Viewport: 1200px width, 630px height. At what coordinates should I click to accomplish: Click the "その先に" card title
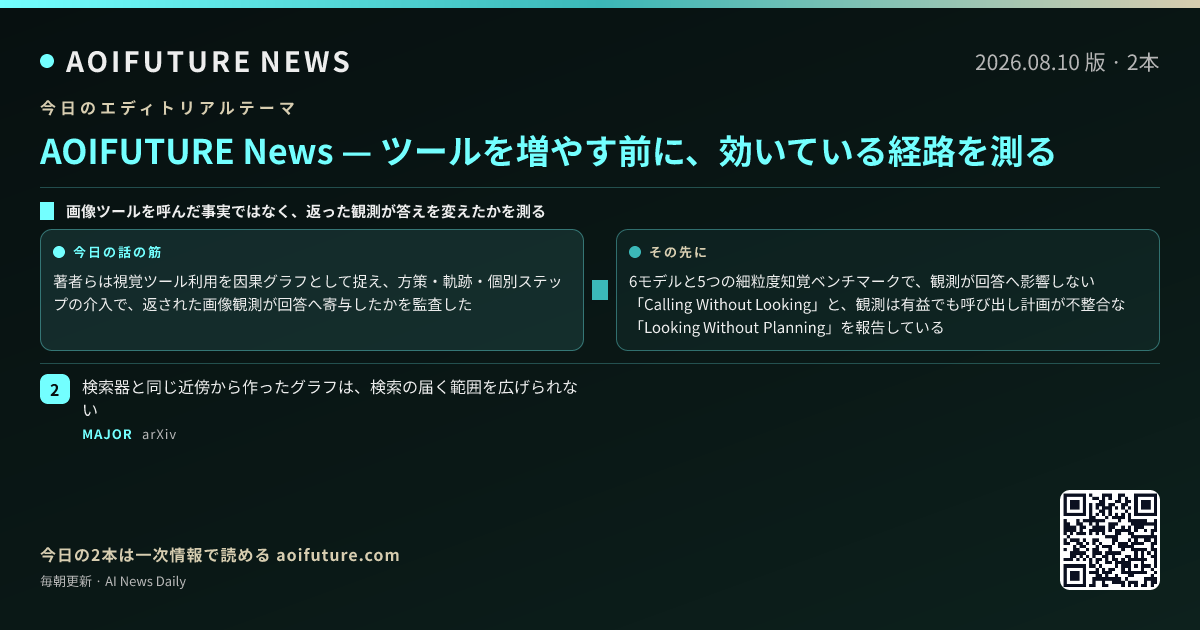679,252
